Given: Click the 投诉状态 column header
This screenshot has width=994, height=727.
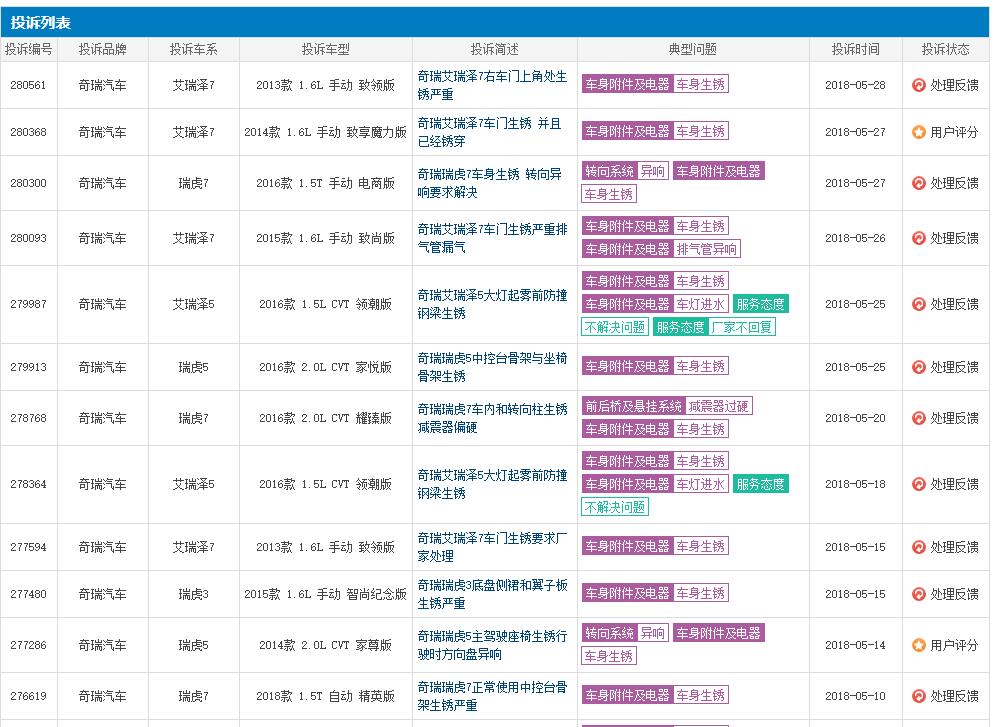Looking at the screenshot, I should [x=945, y=49].
